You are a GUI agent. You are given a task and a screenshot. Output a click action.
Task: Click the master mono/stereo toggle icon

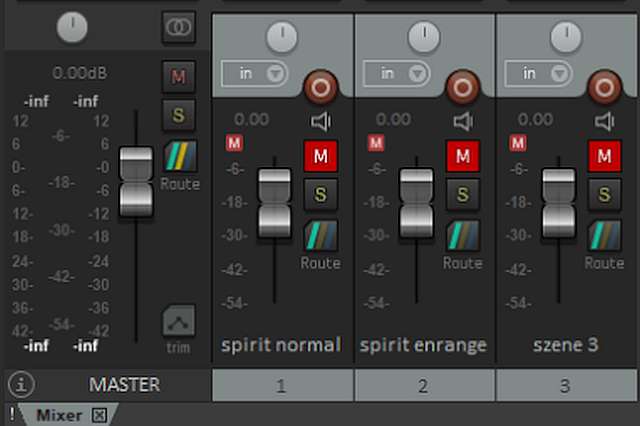[178, 27]
